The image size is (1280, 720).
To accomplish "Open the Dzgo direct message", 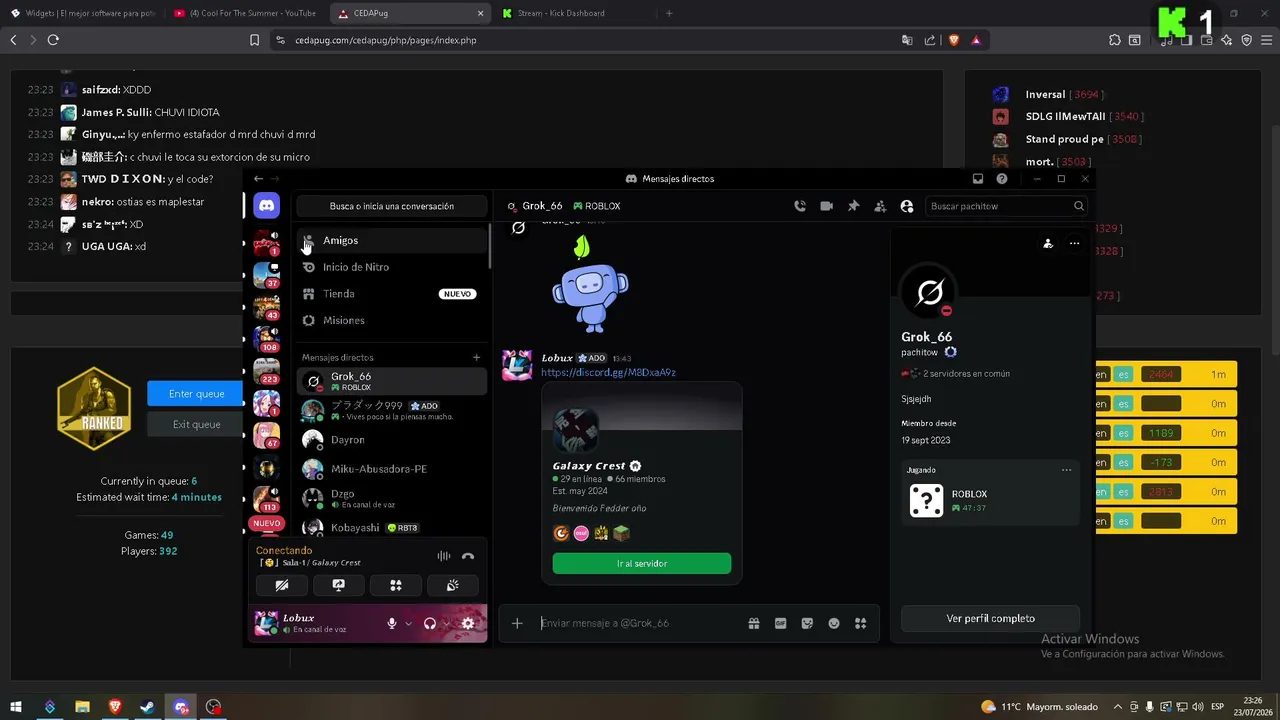I will (x=392, y=498).
